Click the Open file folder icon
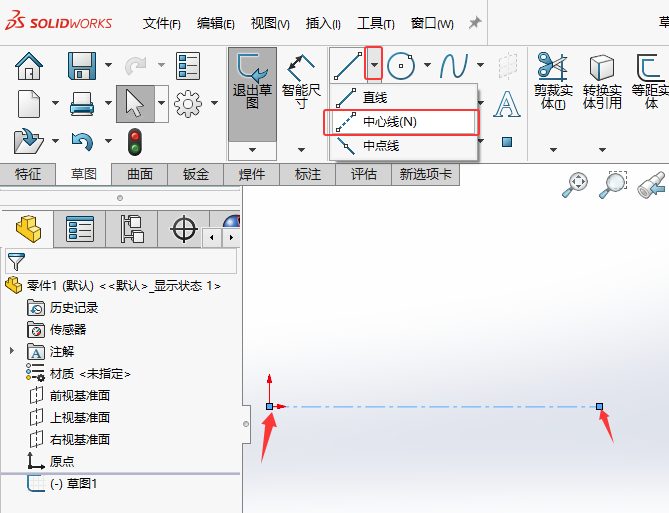The height and width of the screenshot is (513, 669). [x=29, y=141]
